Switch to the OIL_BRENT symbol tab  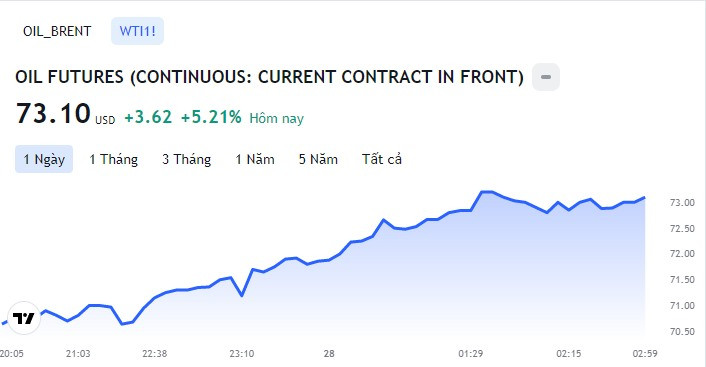click(x=57, y=31)
